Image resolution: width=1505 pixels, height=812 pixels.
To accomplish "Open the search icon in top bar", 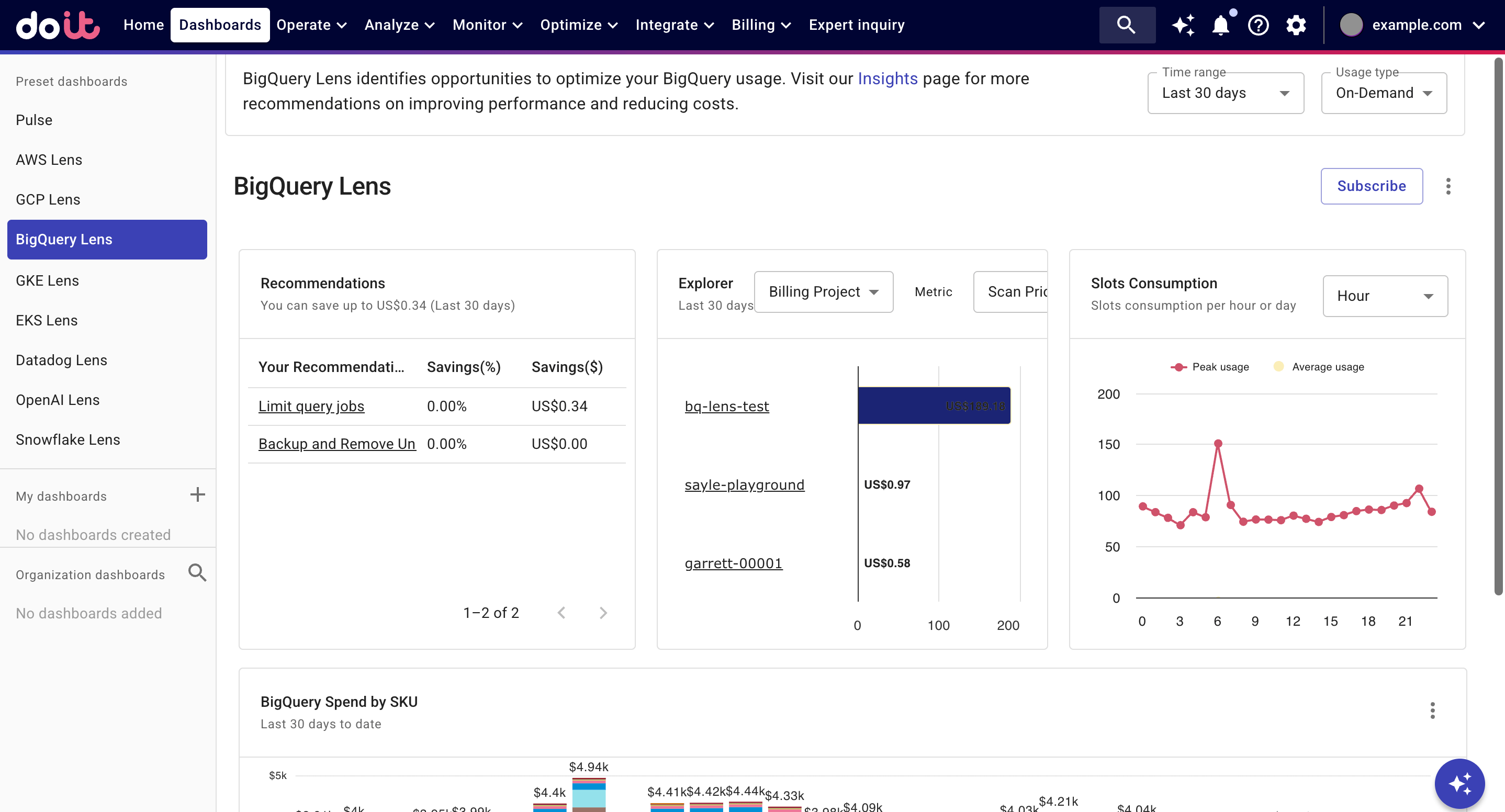I will pos(1127,25).
